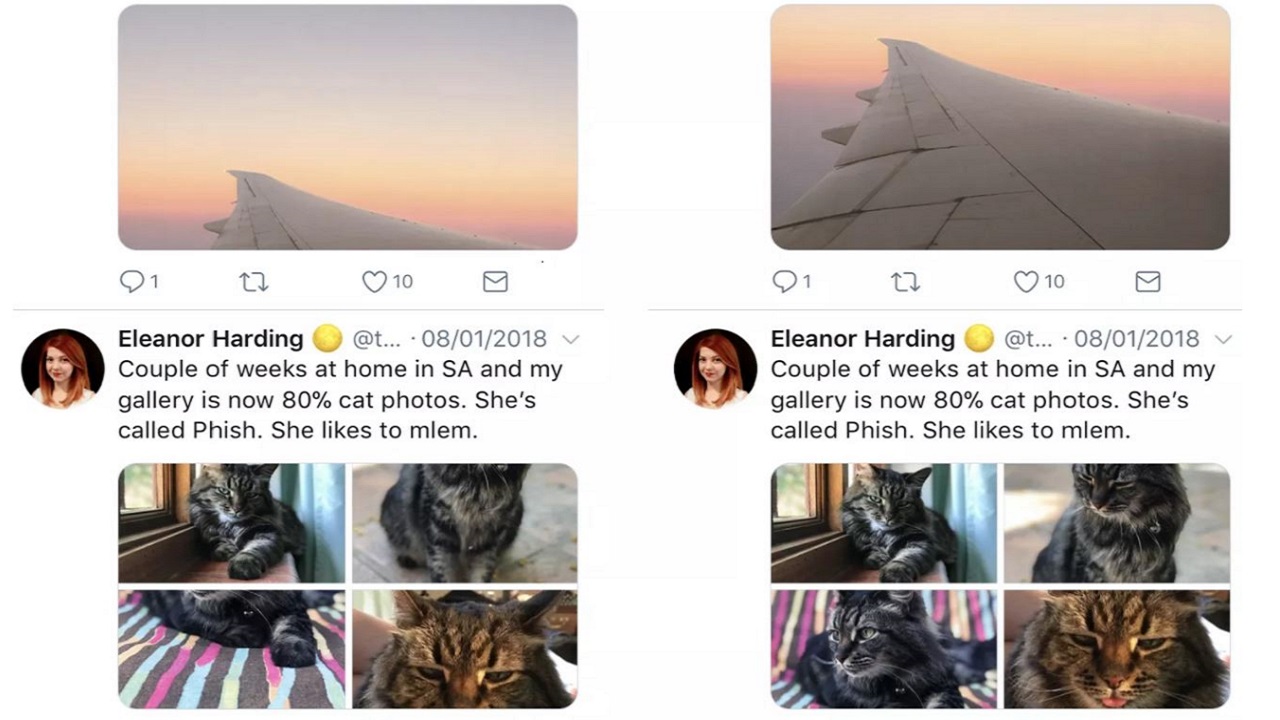Open the right airplane wing sunset photo

pyautogui.click(x=1000, y=127)
